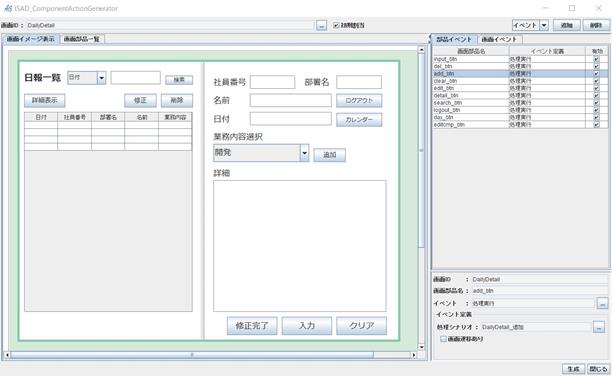Toggle the 有効 checkbox for detail_btn

pyautogui.click(x=596, y=96)
